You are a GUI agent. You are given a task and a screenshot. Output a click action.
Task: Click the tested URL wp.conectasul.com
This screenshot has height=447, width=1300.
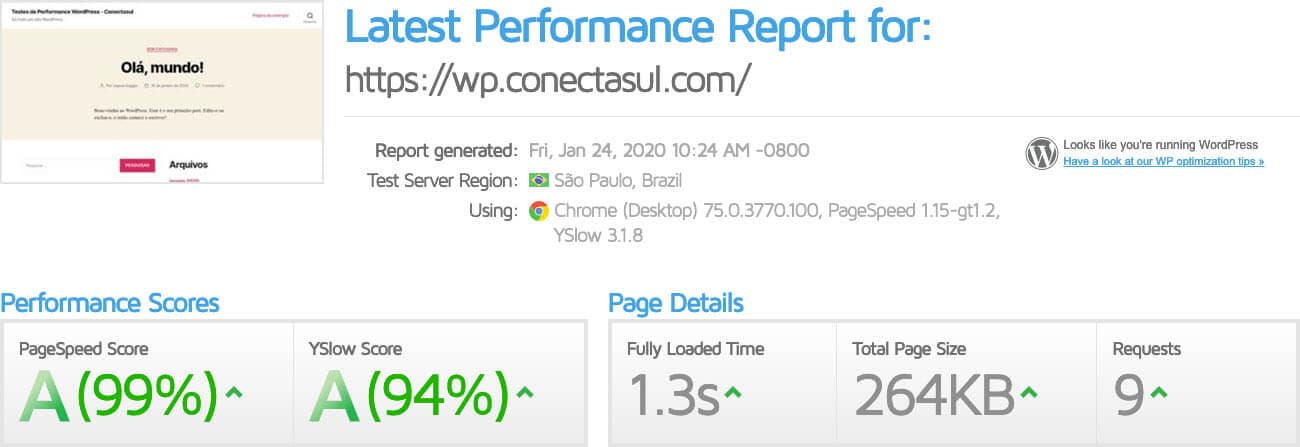click(x=547, y=78)
